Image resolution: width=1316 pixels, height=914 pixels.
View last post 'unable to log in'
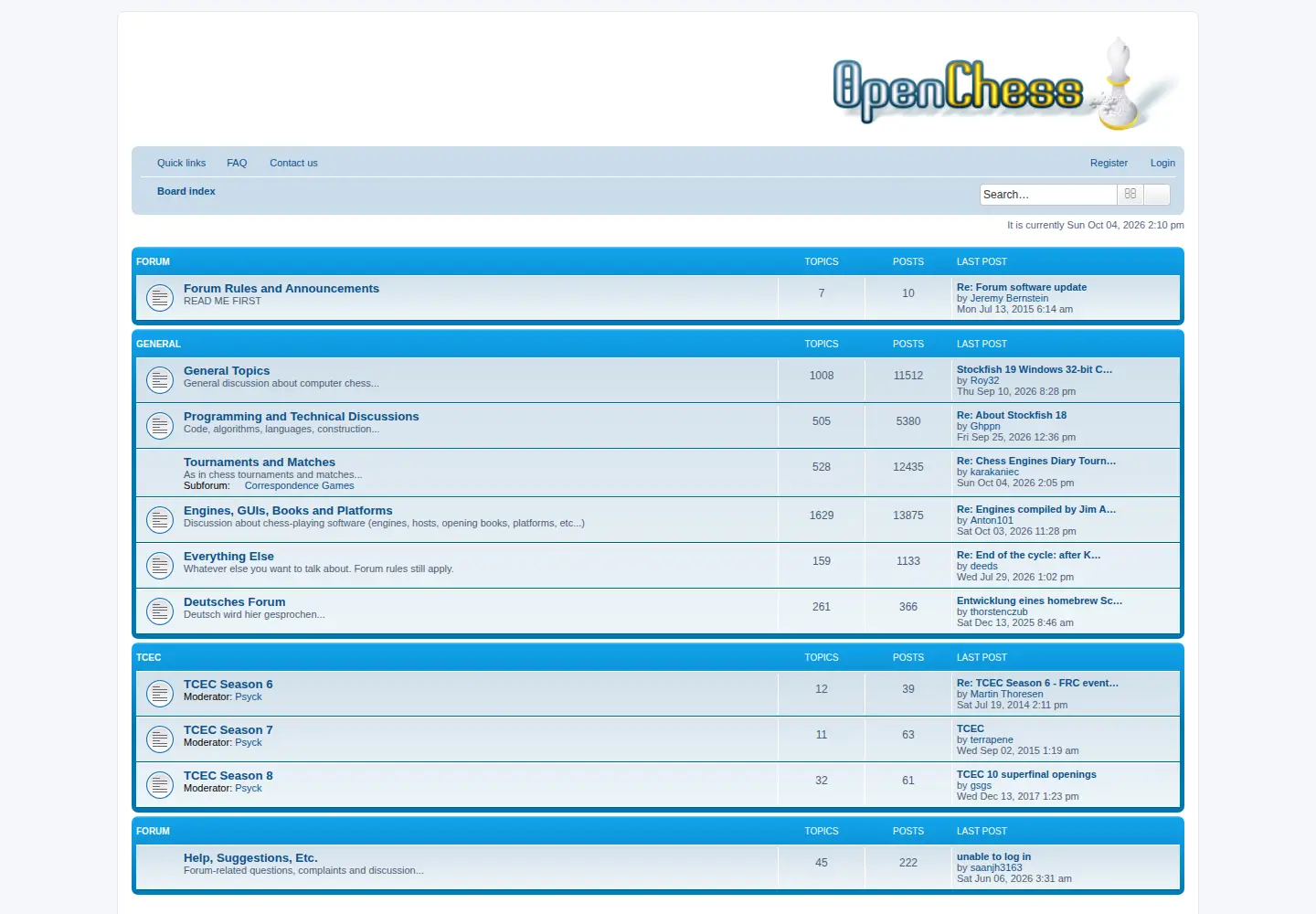click(993, 856)
